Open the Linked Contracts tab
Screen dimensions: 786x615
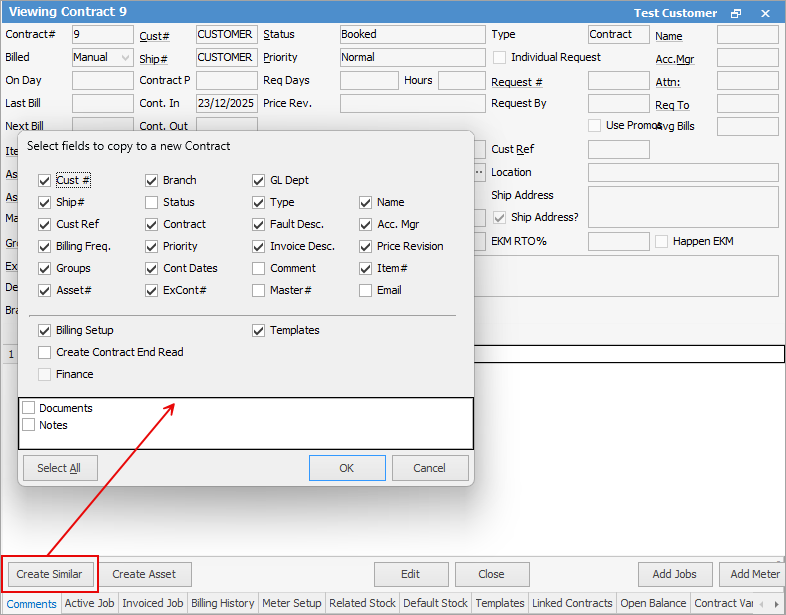pos(572,603)
